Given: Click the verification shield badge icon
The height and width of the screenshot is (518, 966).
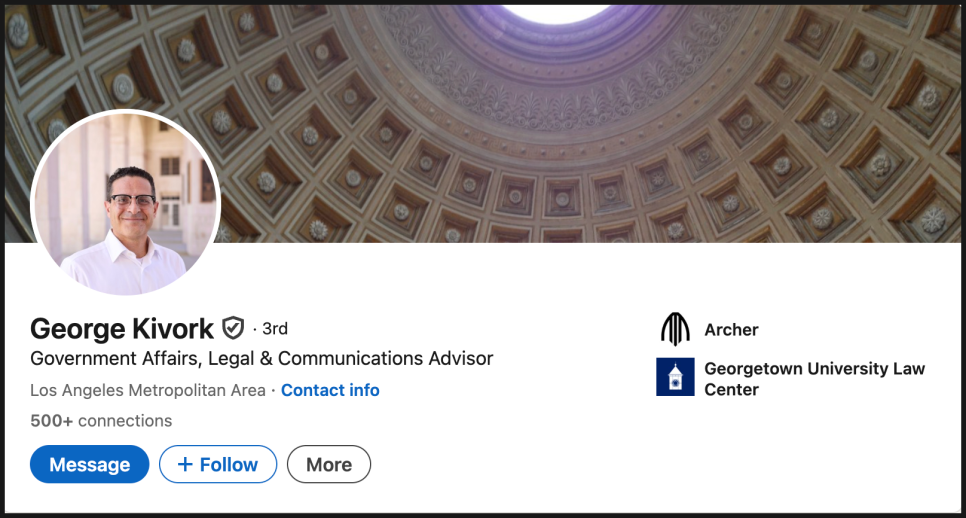Looking at the screenshot, I should click(x=233, y=328).
